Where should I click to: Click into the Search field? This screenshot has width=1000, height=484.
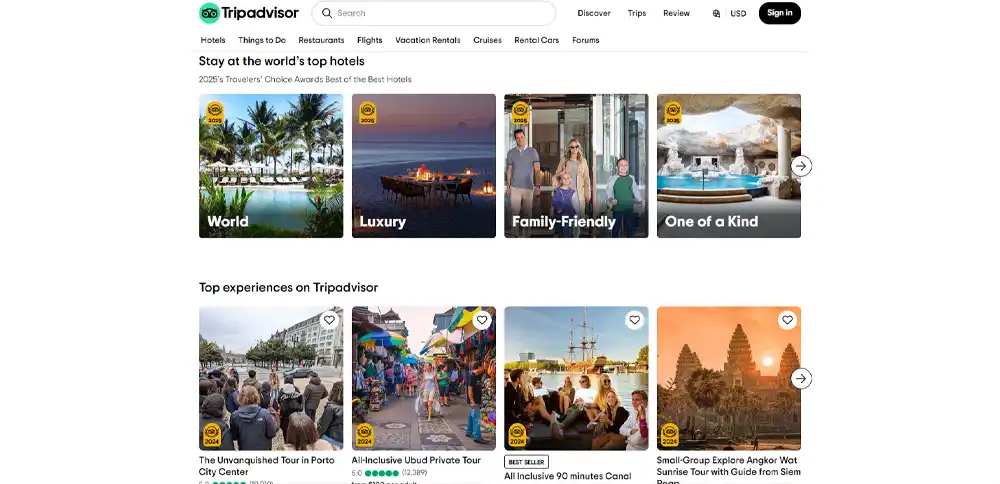(x=434, y=13)
